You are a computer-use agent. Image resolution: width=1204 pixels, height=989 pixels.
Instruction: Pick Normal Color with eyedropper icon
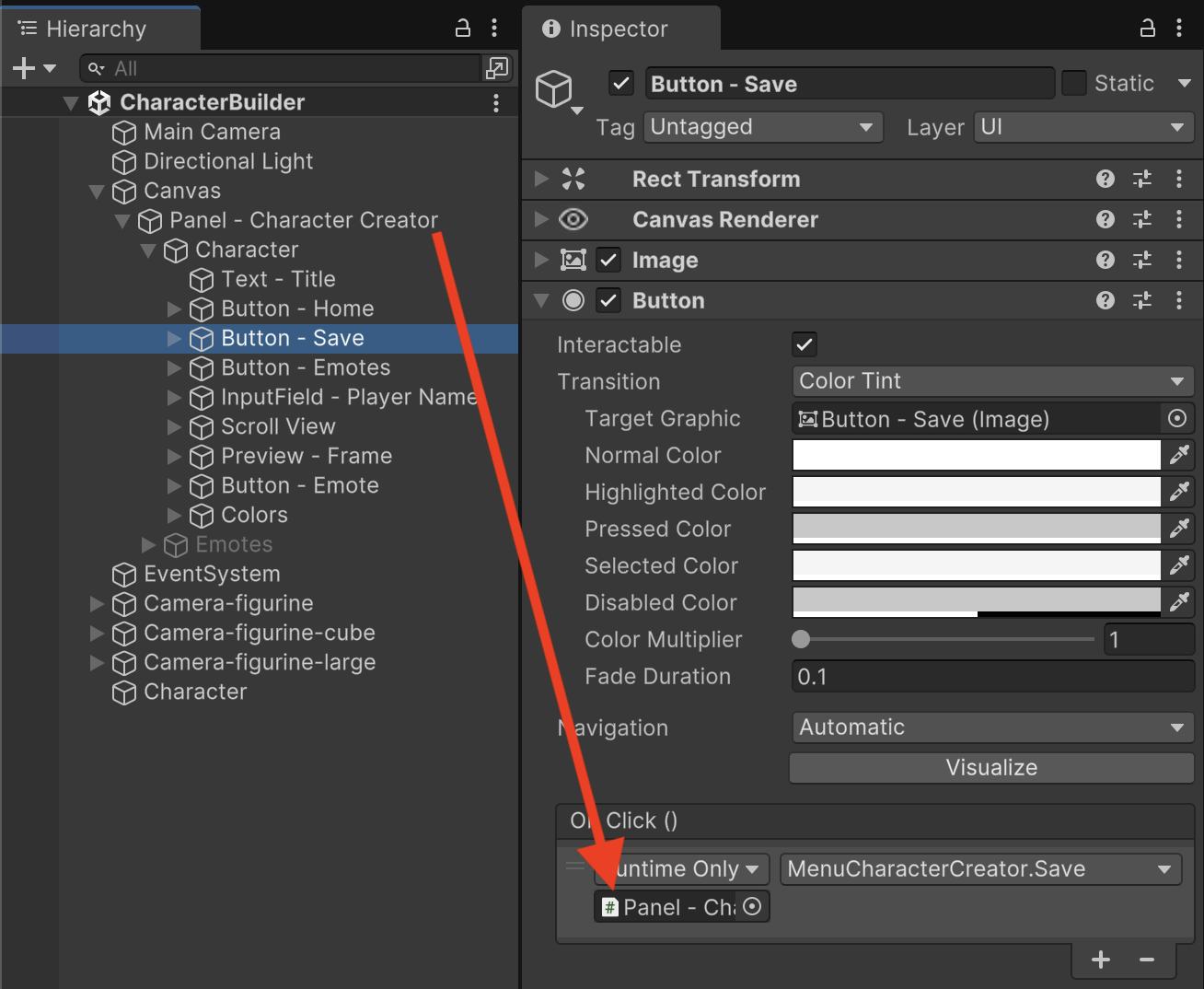[x=1179, y=455]
